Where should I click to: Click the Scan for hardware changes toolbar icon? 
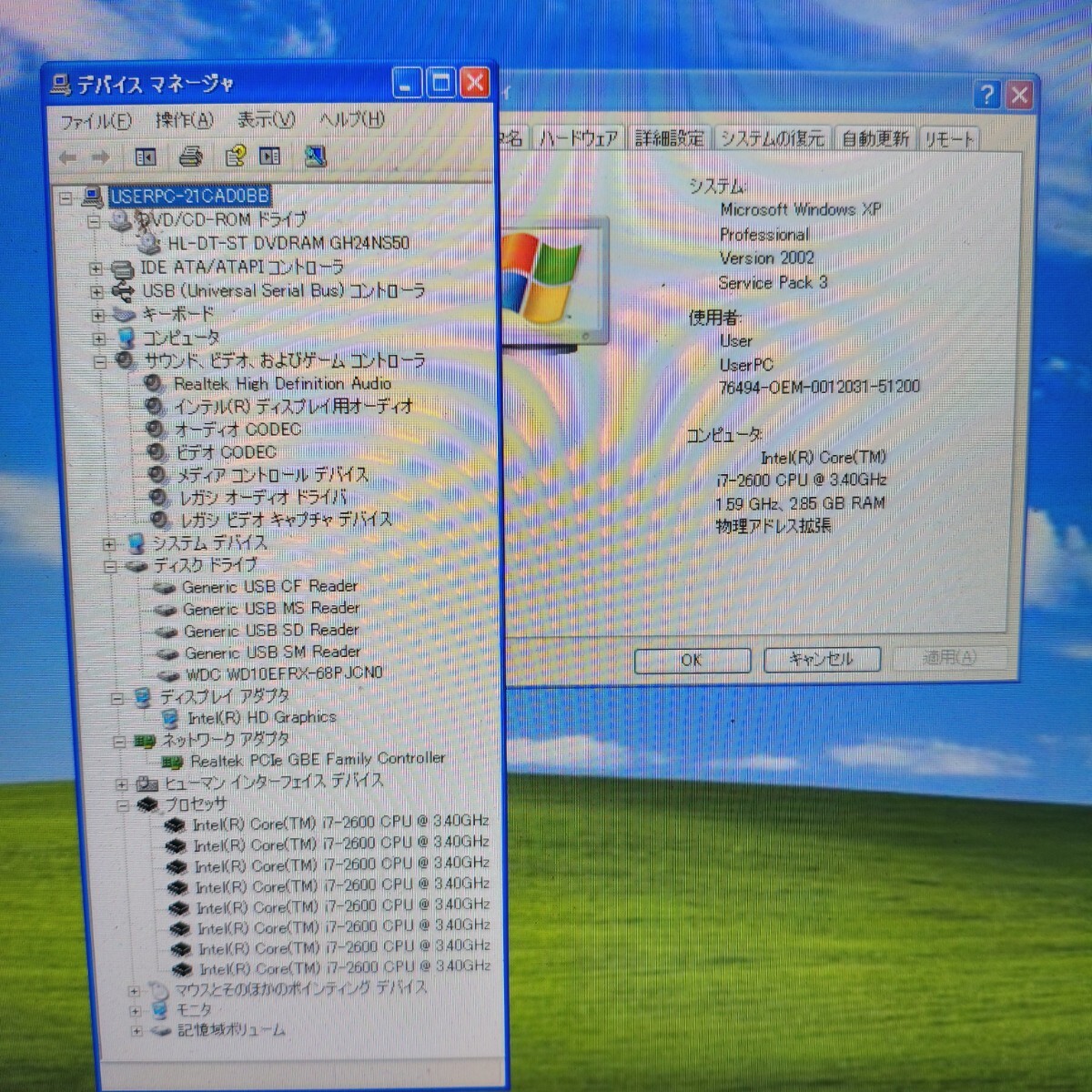point(316,157)
